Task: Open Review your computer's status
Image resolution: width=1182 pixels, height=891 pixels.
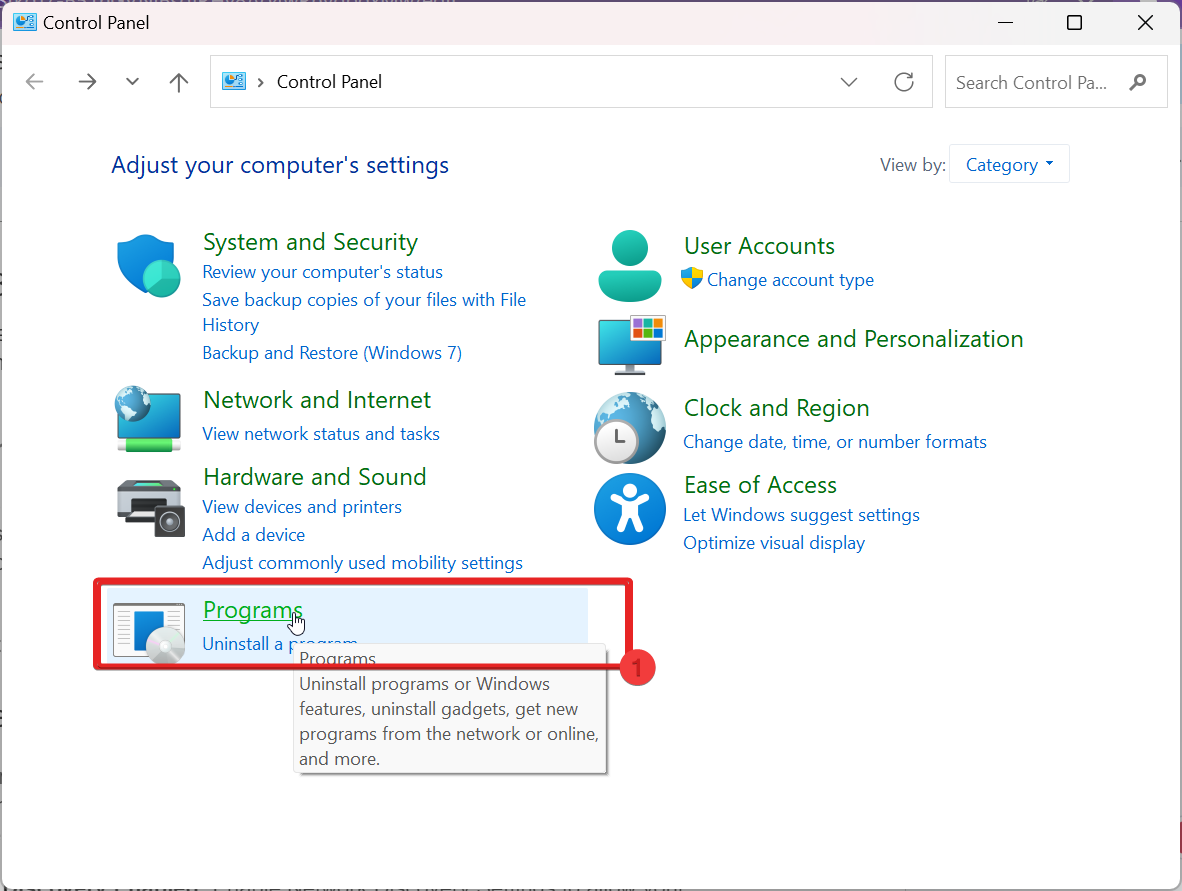Action: 323,272
